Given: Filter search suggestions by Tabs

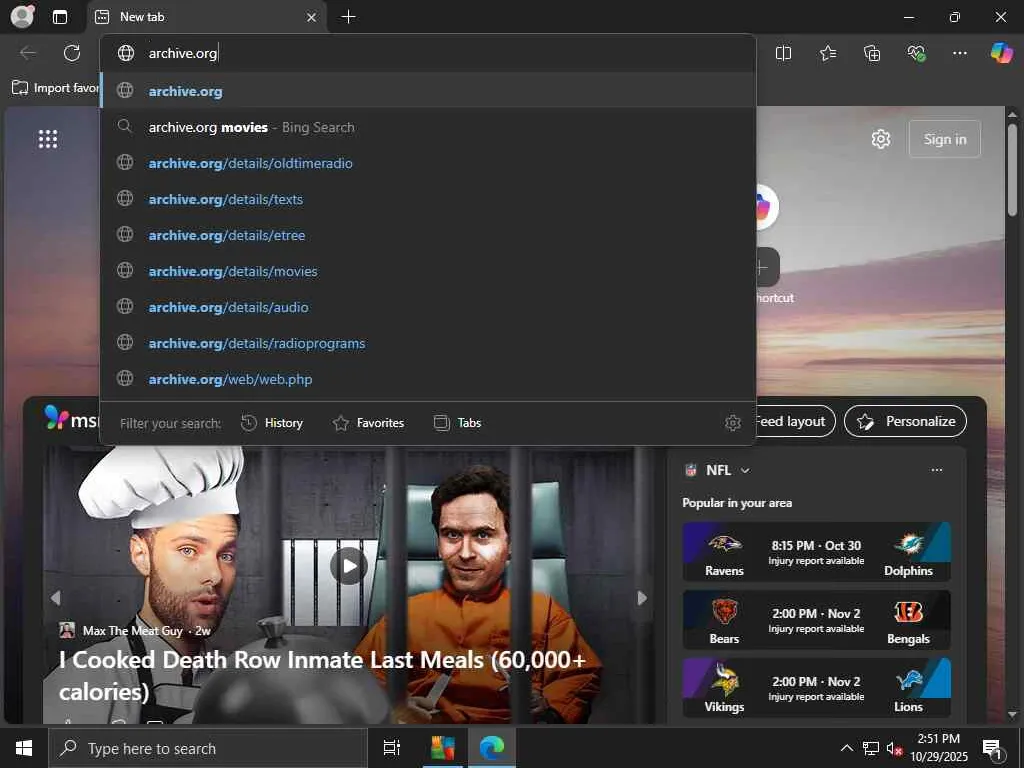Looking at the screenshot, I should pos(457,423).
